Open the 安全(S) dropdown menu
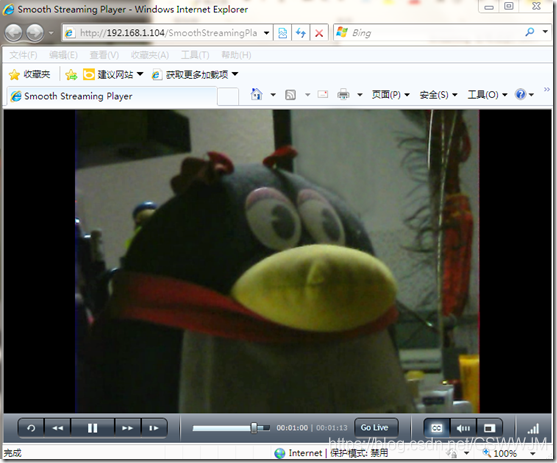Image resolution: width=557 pixels, height=463 pixels. point(438,95)
